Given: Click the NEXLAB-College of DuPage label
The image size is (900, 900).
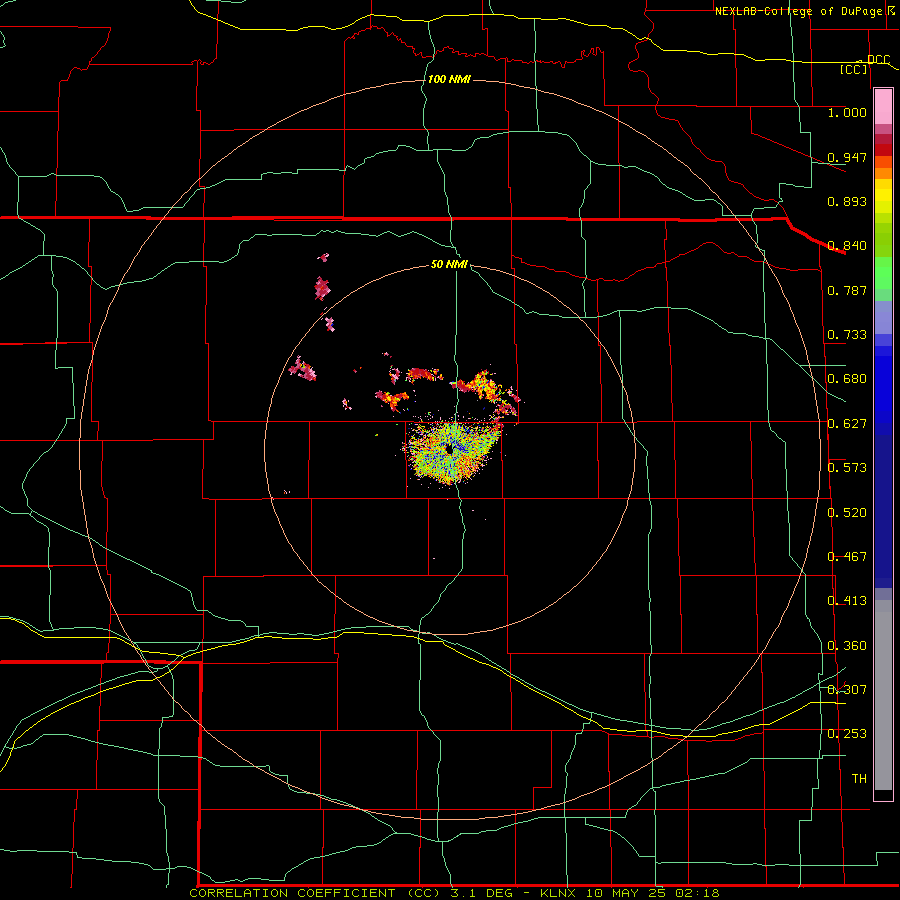Looking at the screenshot, I should [x=799, y=11].
